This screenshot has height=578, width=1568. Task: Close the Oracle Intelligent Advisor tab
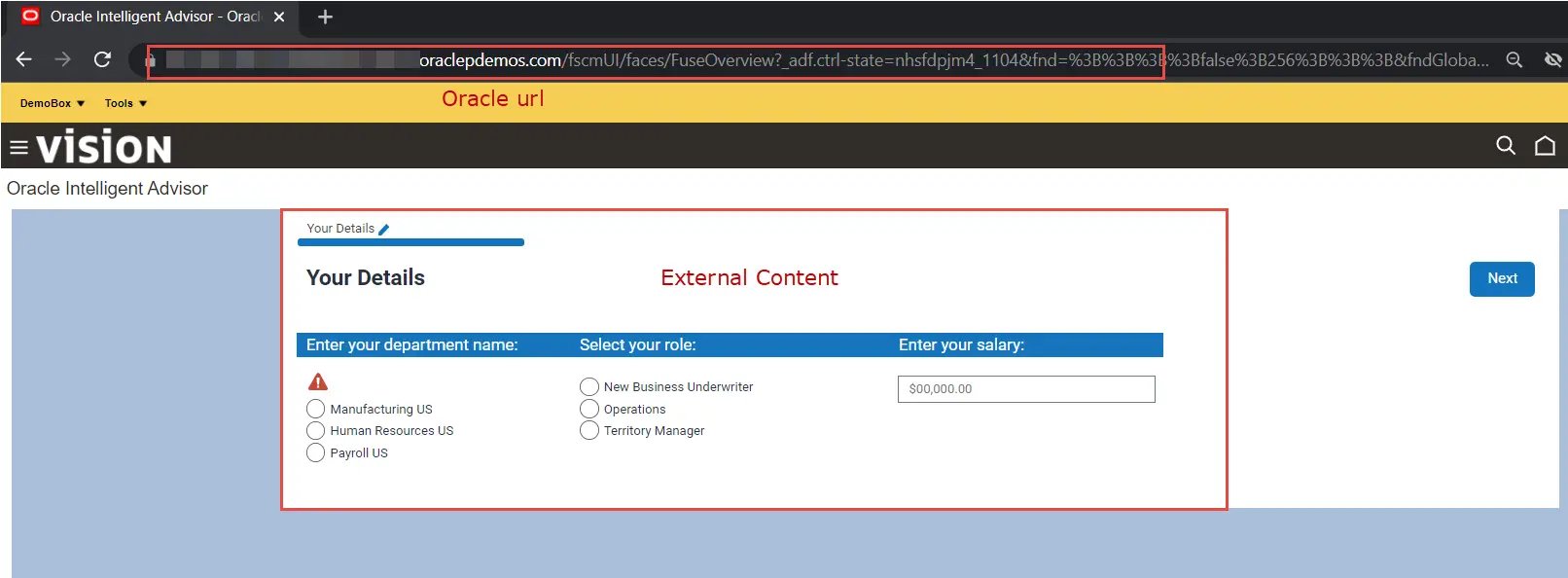(279, 17)
